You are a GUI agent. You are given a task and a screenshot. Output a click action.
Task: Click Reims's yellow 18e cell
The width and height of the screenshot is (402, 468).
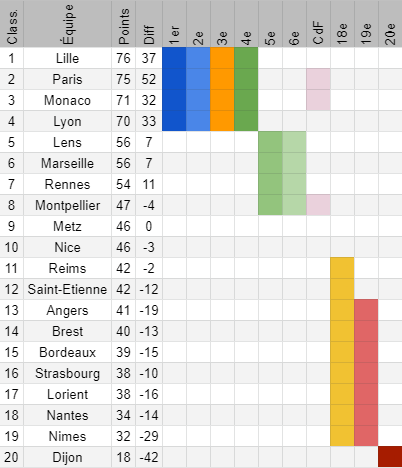coord(342,268)
